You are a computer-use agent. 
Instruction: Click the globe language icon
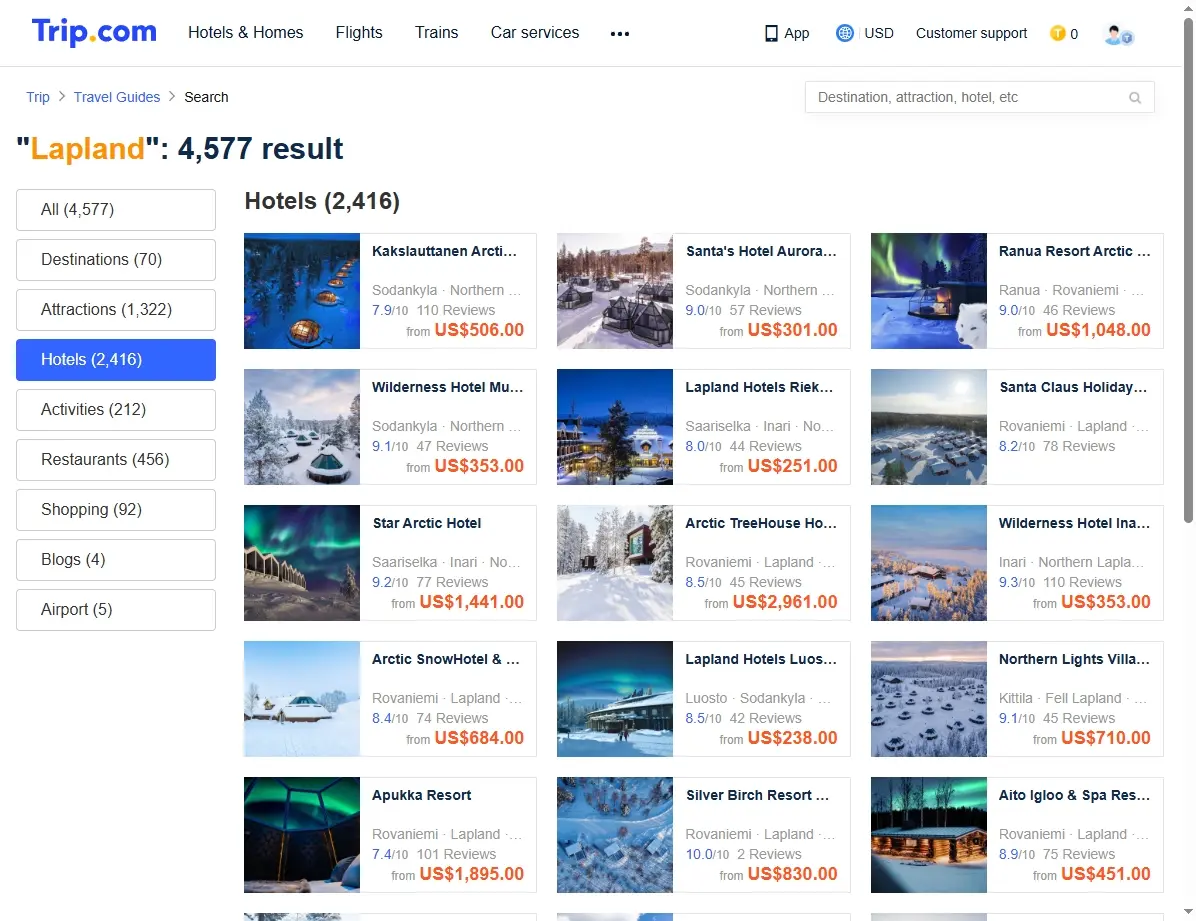tap(844, 33)
